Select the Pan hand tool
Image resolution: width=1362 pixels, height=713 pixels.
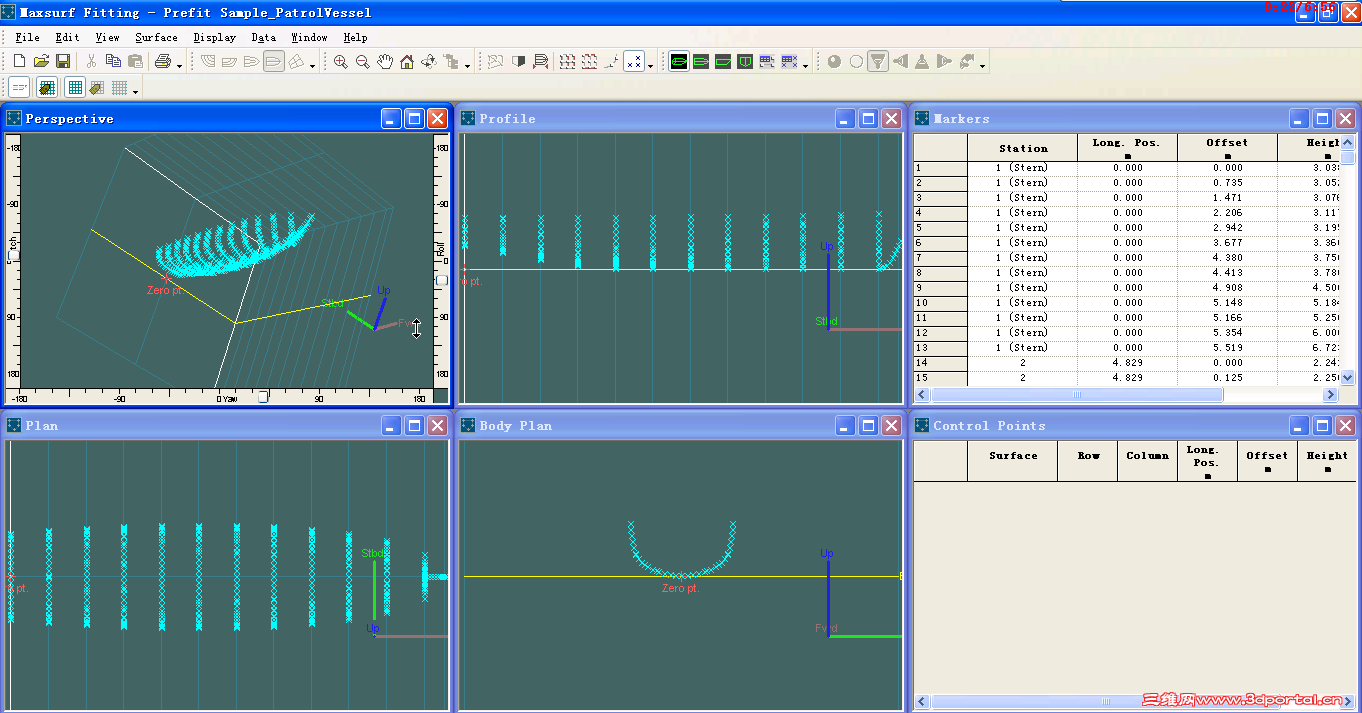[x=385, y=62]
